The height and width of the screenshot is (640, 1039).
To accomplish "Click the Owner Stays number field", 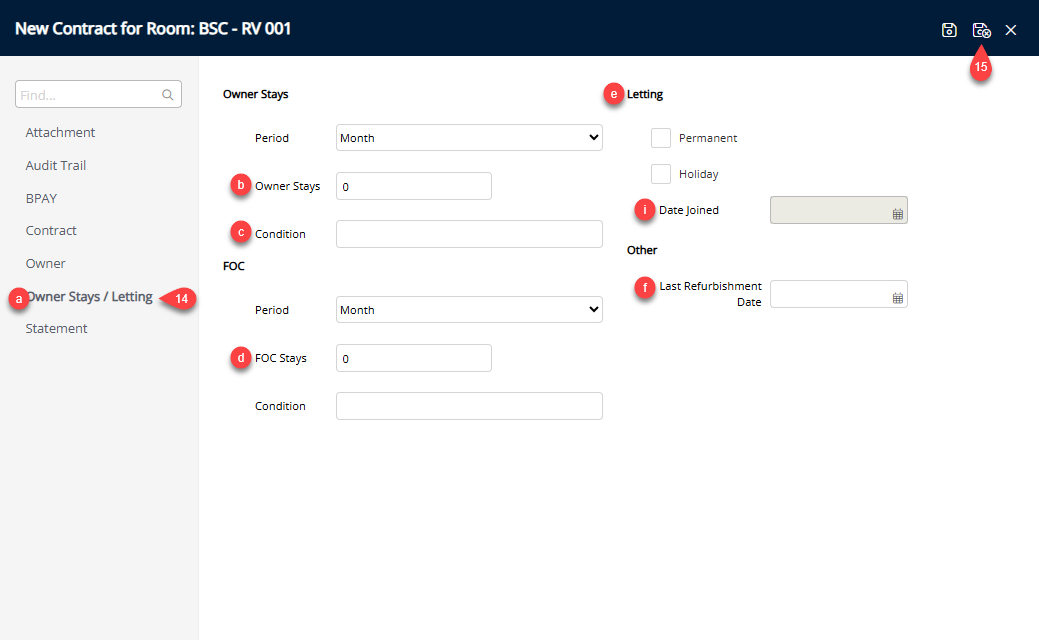I will point(413,186).
